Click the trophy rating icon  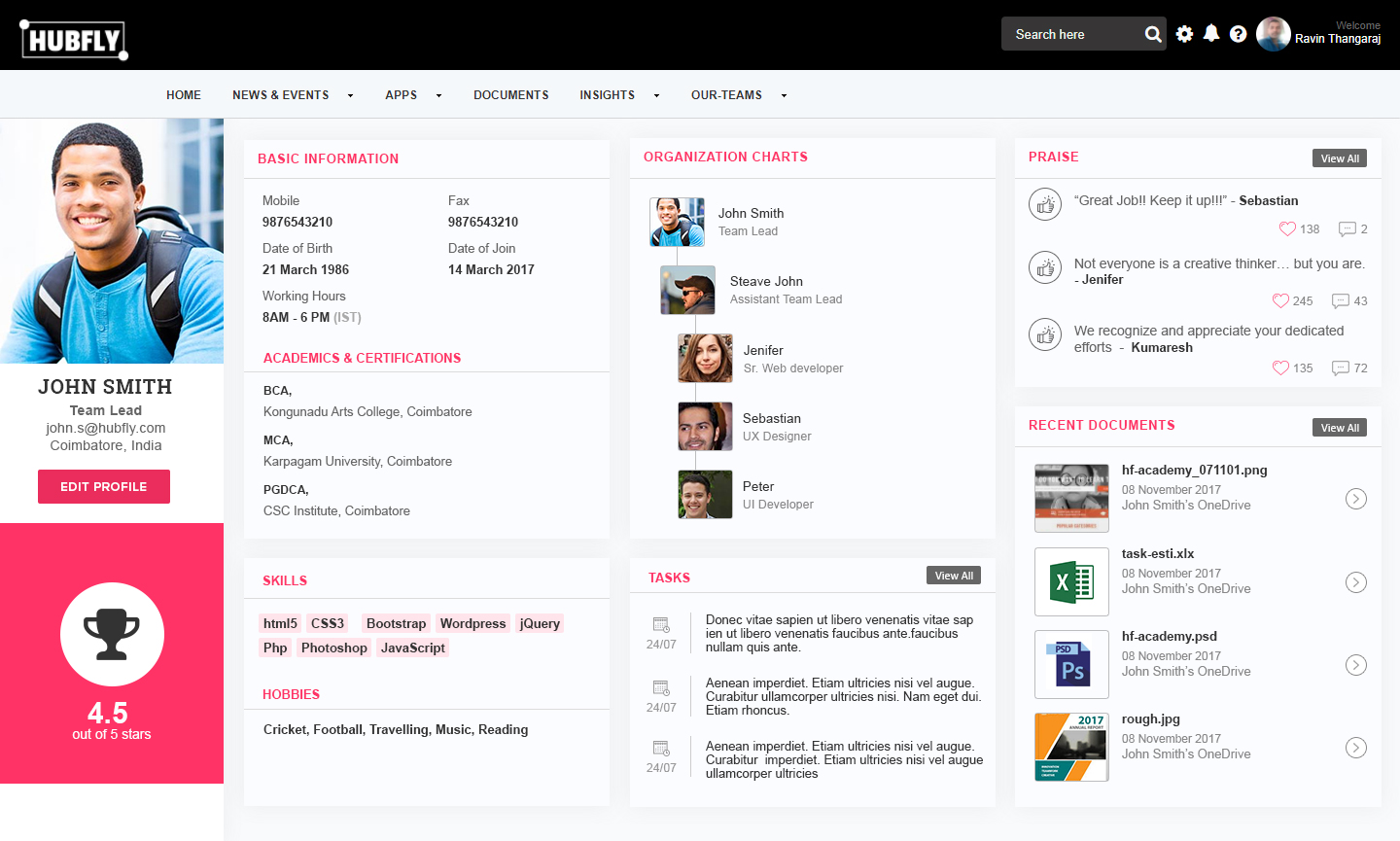tap(112, 634)
